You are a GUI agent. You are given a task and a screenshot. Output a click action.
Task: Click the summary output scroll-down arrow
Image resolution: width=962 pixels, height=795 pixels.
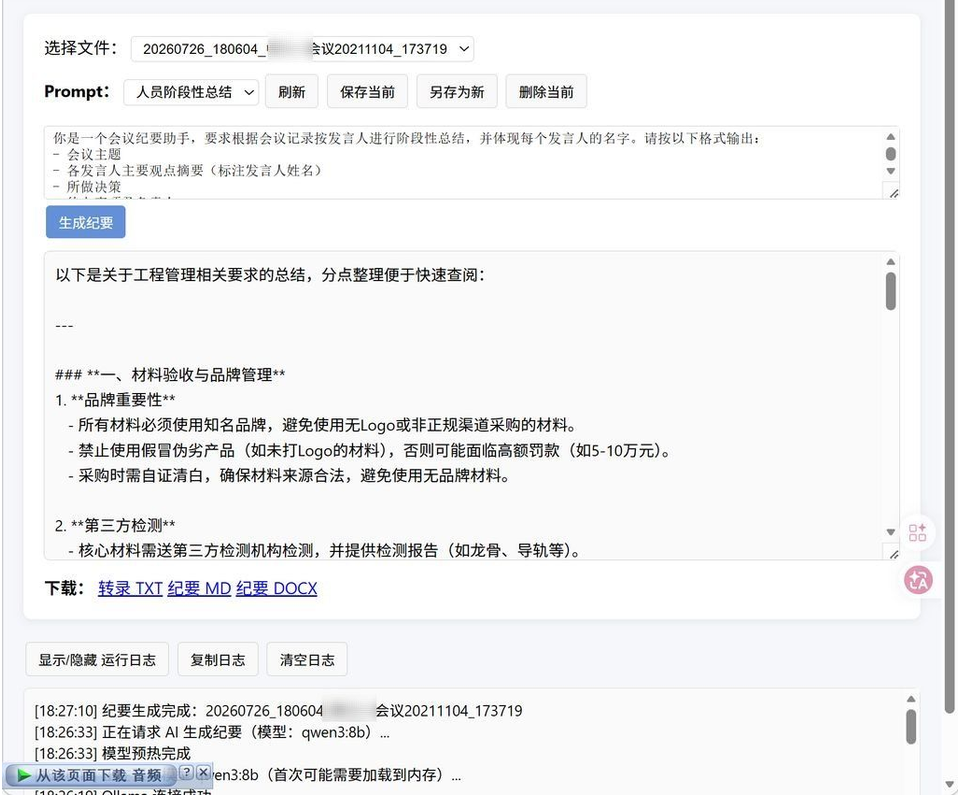coord(891,532)
